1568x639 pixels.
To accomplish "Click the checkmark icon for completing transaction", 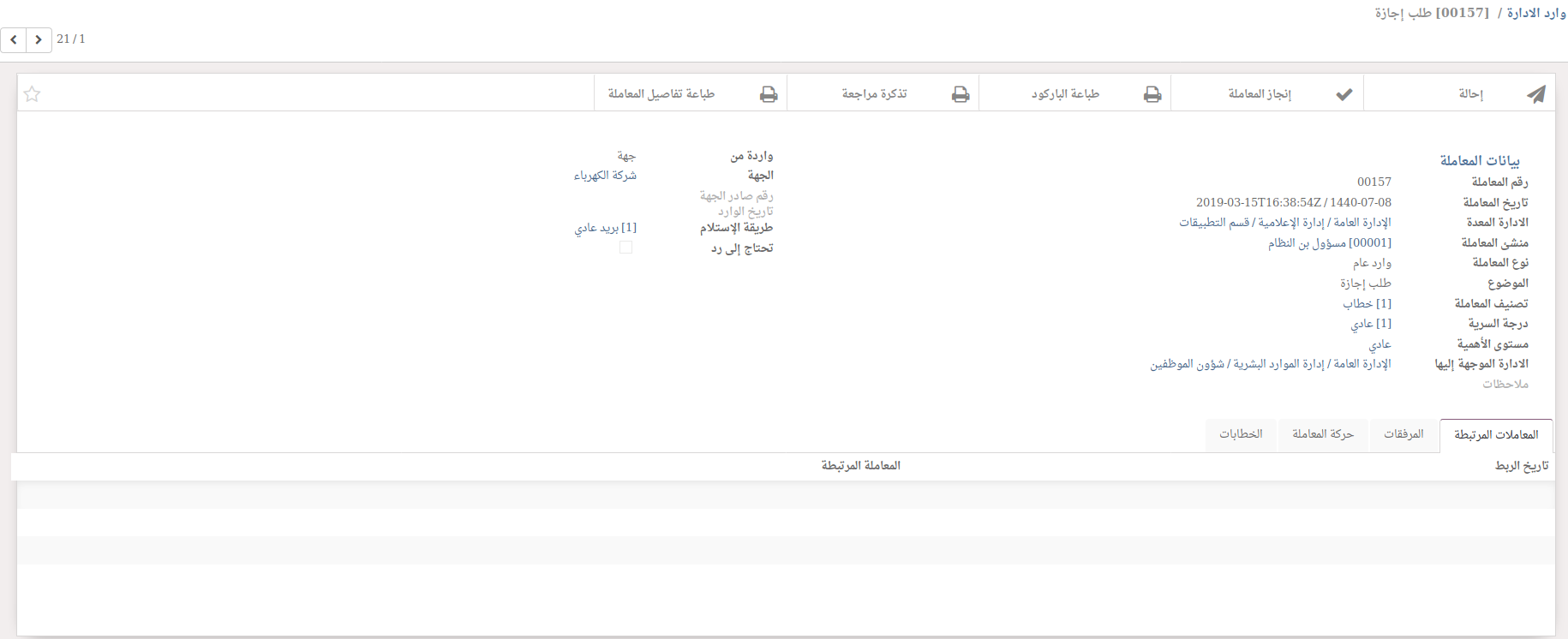I will click(1344, 94).
